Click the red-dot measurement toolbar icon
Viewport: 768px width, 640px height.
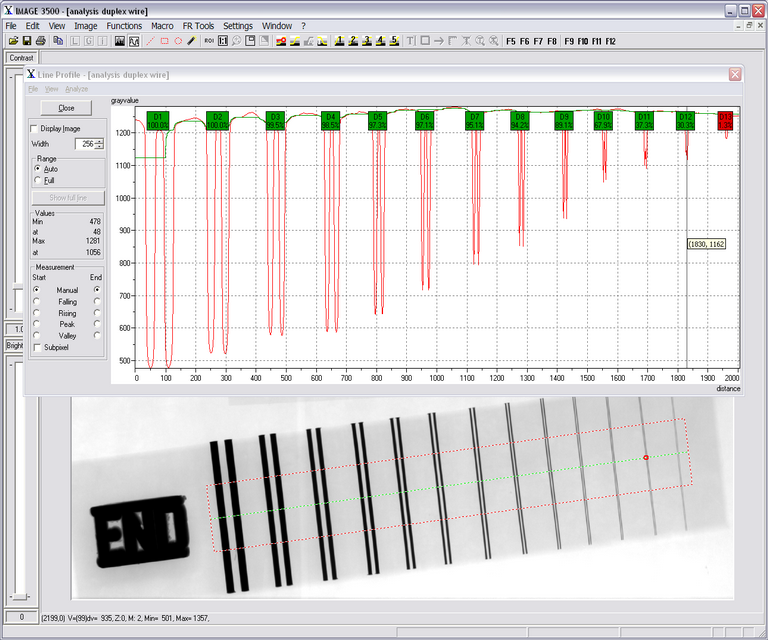tap(281, 41)
